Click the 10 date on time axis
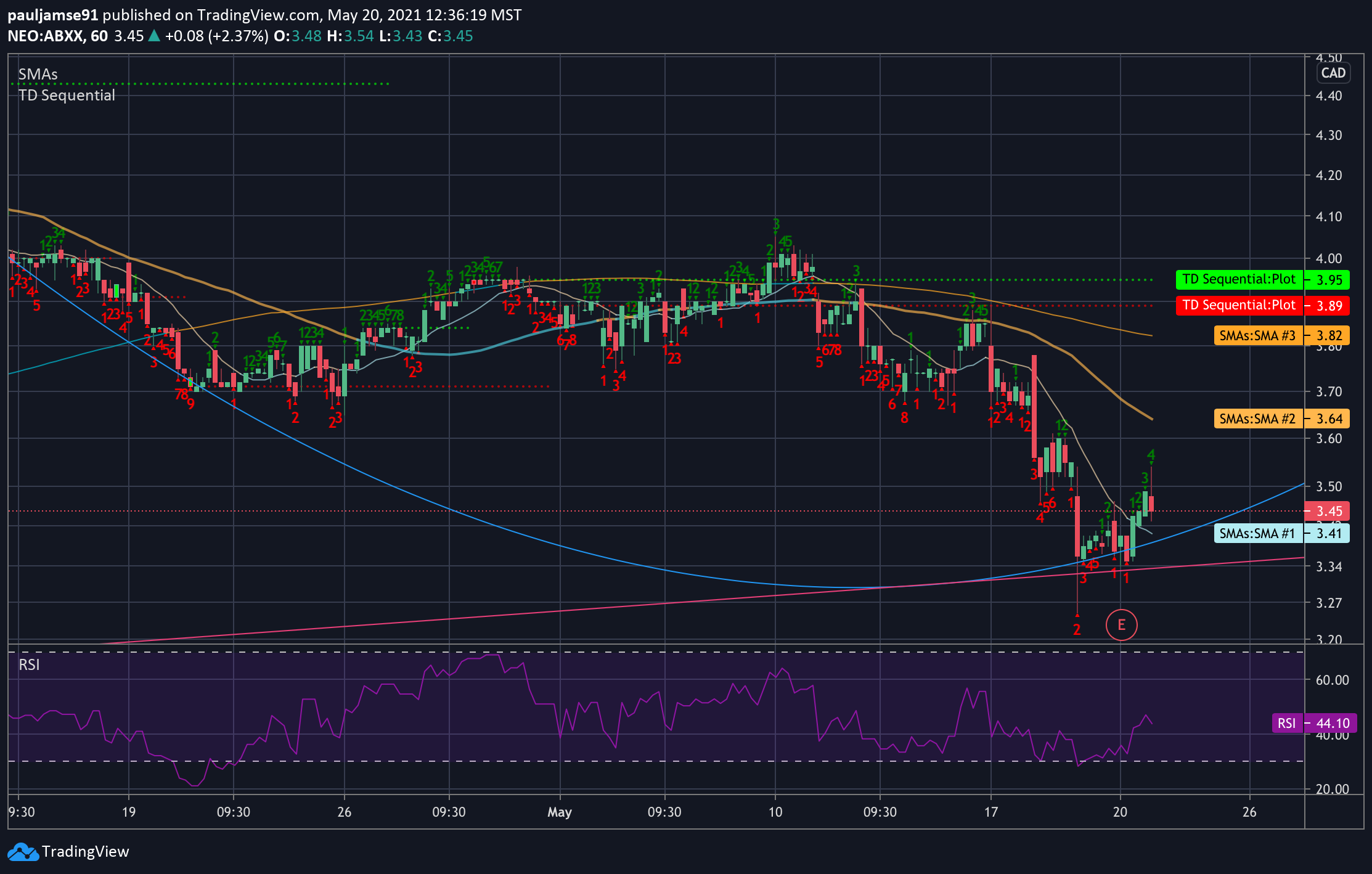This screenshot has height=874, width=1372. pos(775,812)
